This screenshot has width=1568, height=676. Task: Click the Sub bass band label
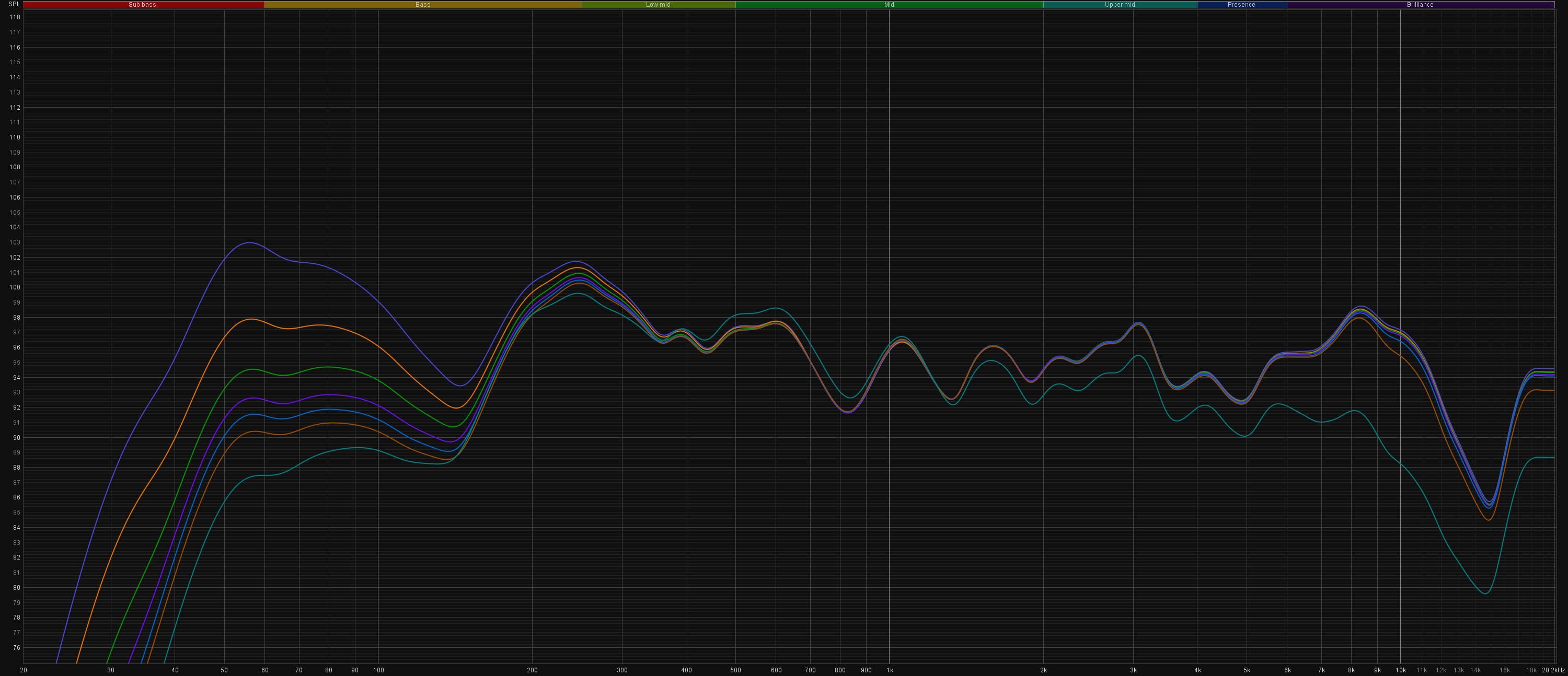pos(142,4)
